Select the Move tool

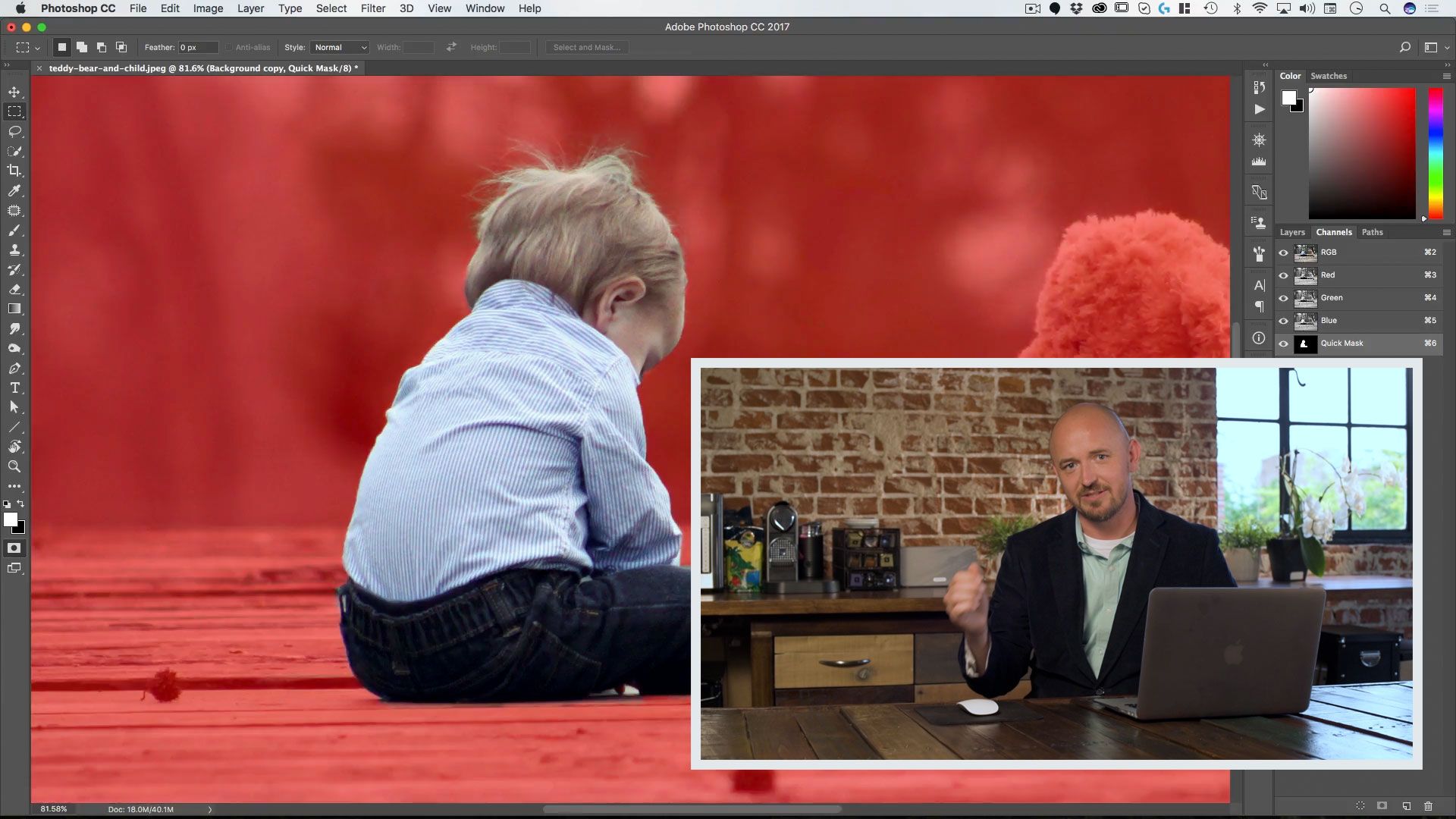click(14, 92)
